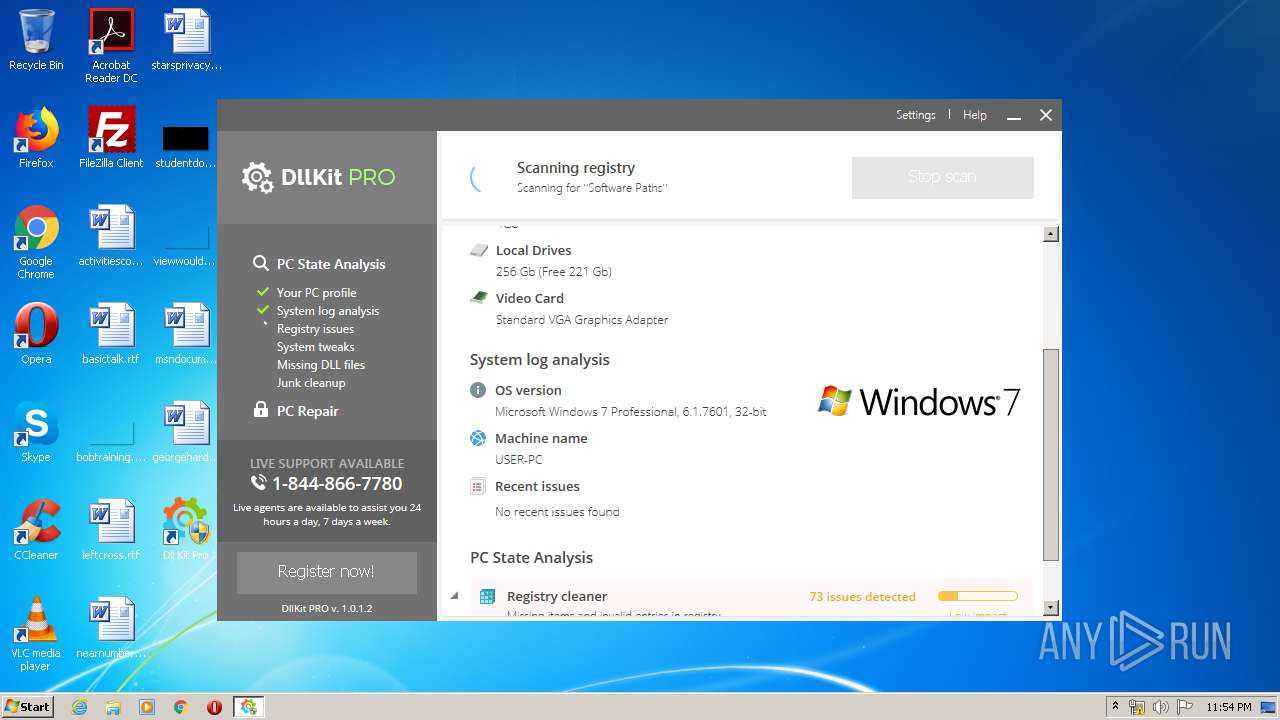Open CCleaner desktop shortcut
This screenshot has width=1280, height=720.
click(36, 529)
